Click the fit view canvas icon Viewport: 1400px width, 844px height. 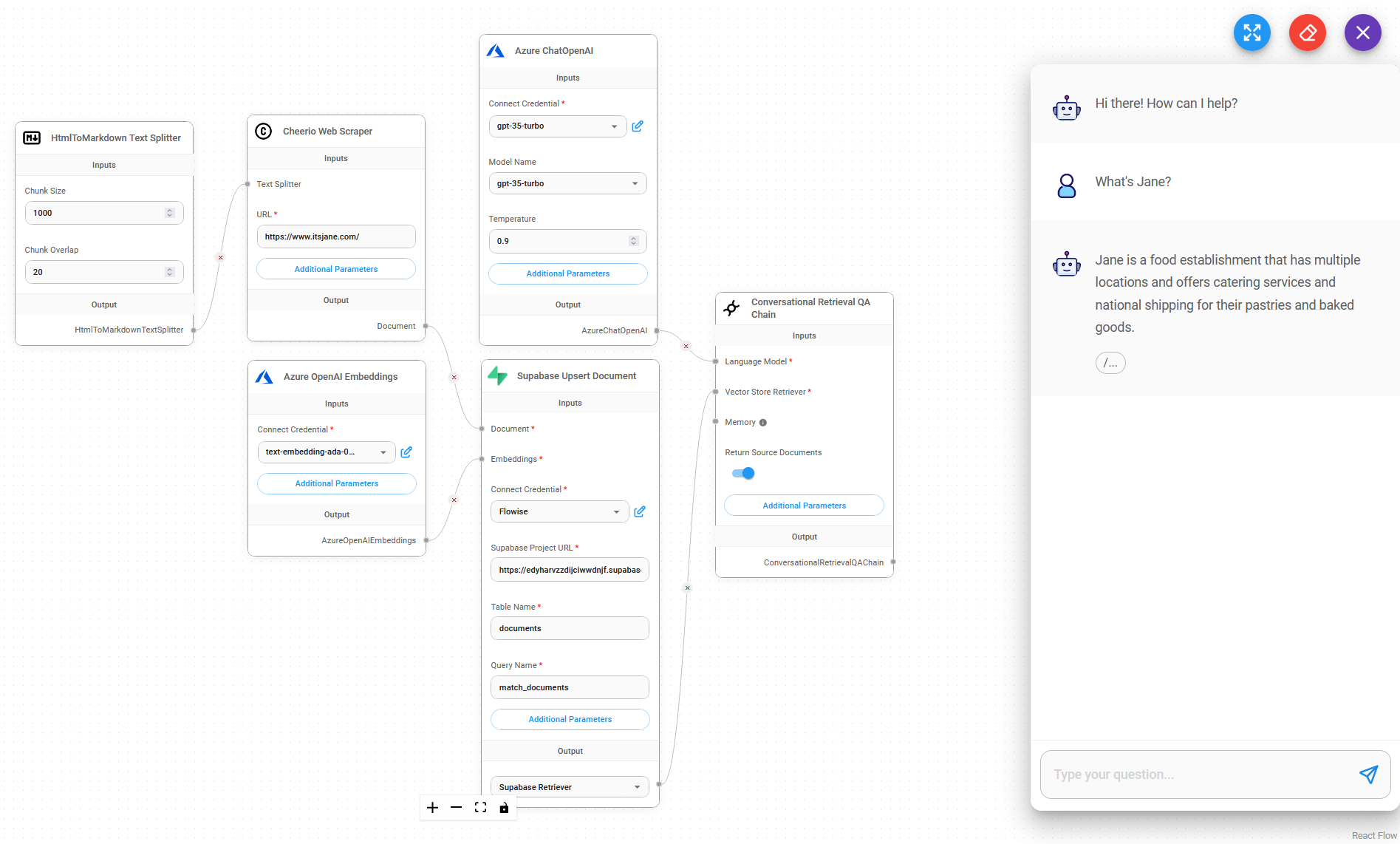click(480, 808)
